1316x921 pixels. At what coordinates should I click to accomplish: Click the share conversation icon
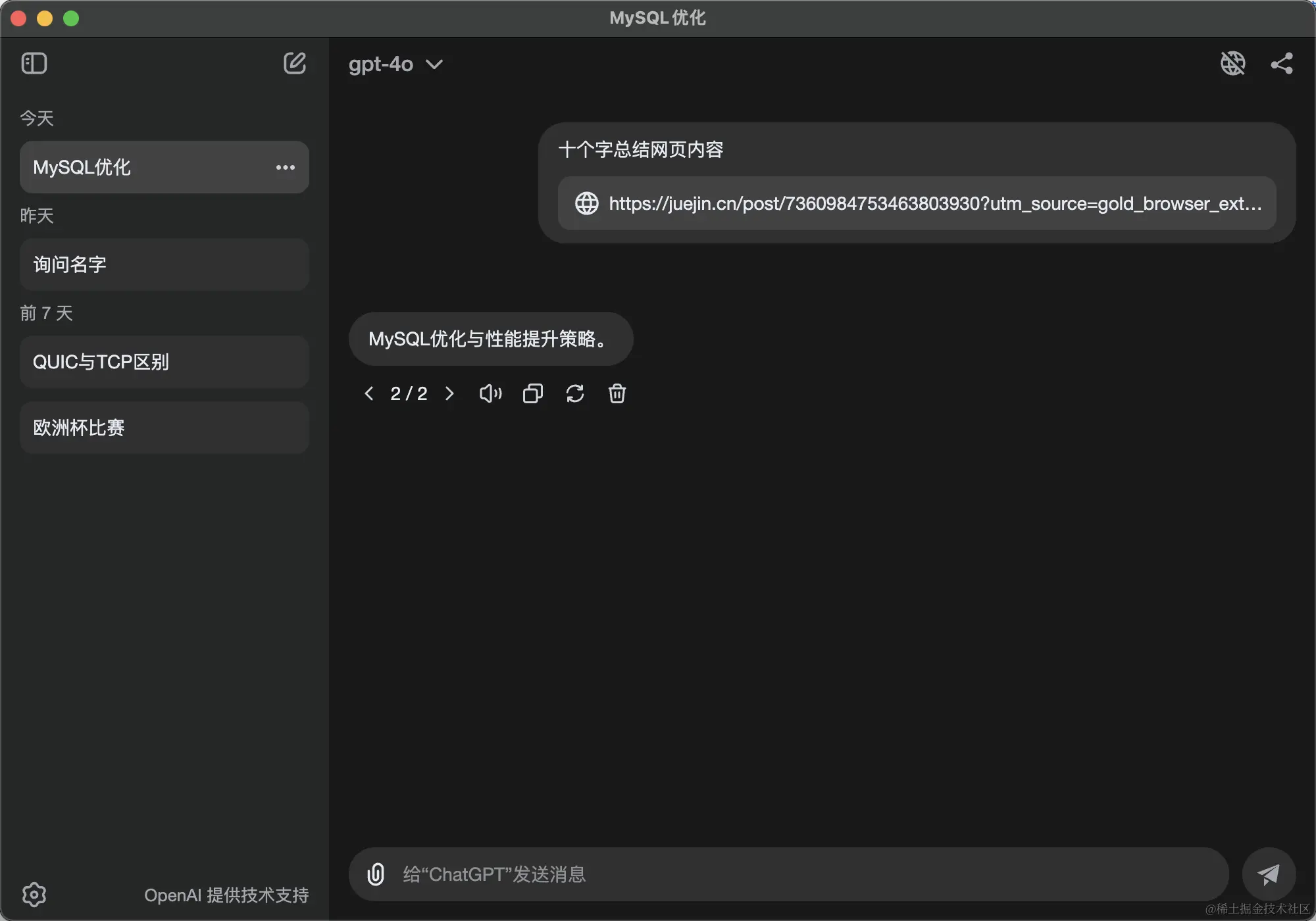pos(1281,63)
